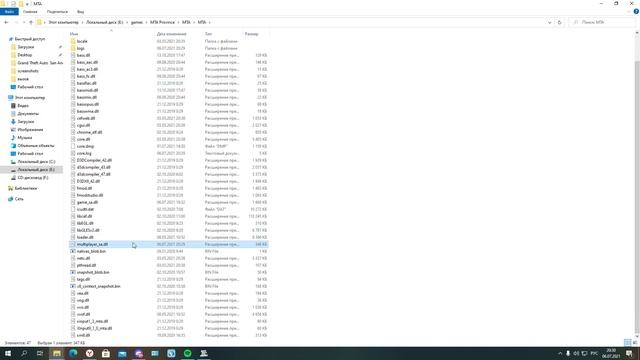Select the v8_context_snapshot.bin file icon
This screenshot has width=640, height=360.
pyautogui.click(x=73, y=286)
